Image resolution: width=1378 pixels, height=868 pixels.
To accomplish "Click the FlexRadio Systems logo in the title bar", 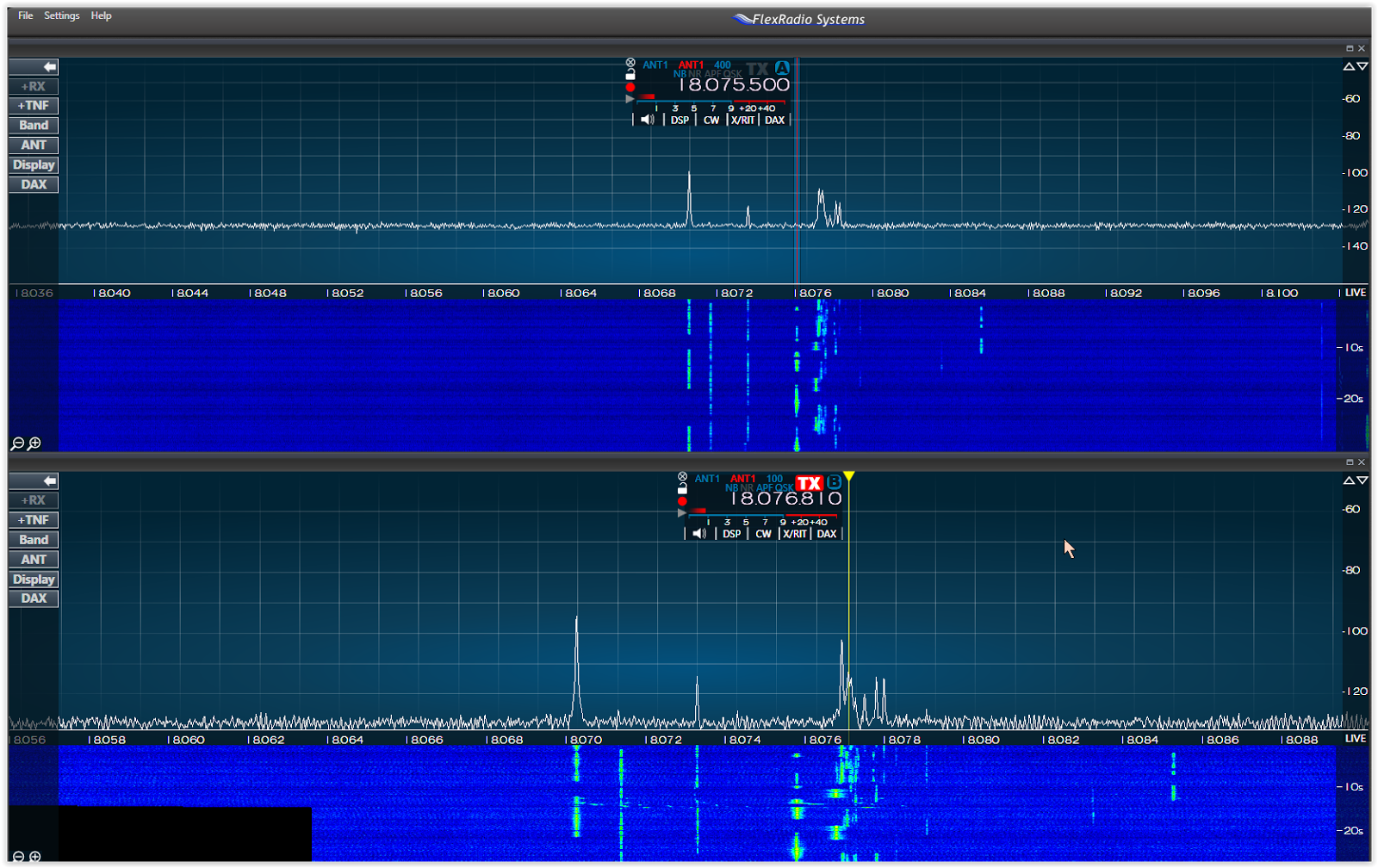I will pyautogui.click(x=797, y=18).
